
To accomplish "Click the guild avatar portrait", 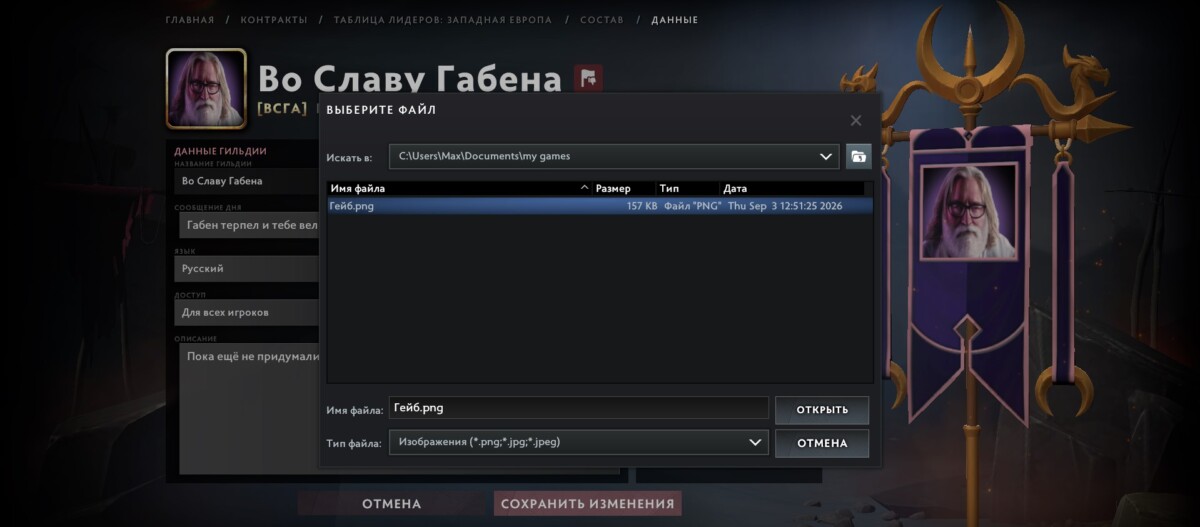I will pos(206,88).
